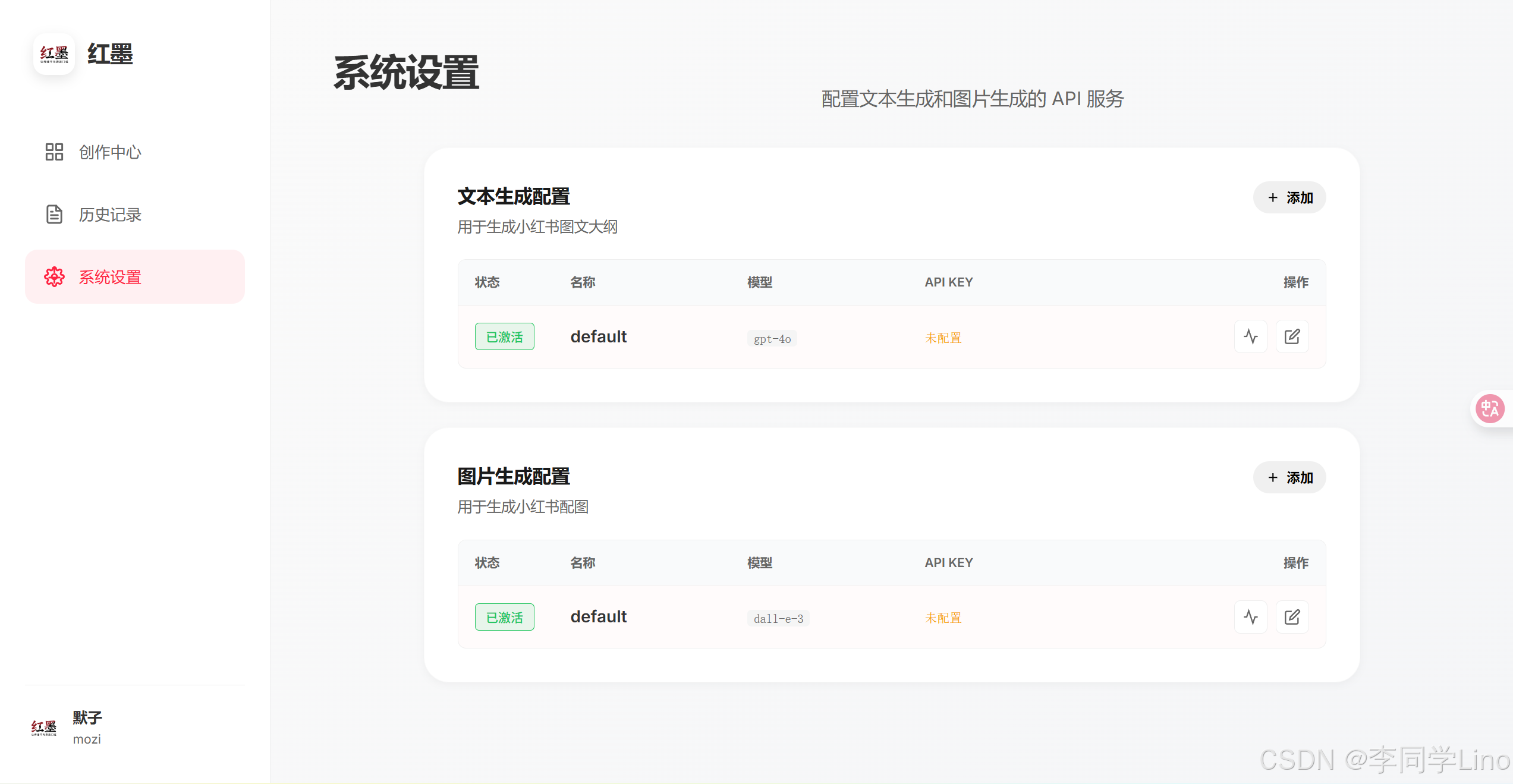Image resolution: width=1513 pixels, height=784 pixels.
Task: Click the user avatar at bottom left
Action: point(44,728)
